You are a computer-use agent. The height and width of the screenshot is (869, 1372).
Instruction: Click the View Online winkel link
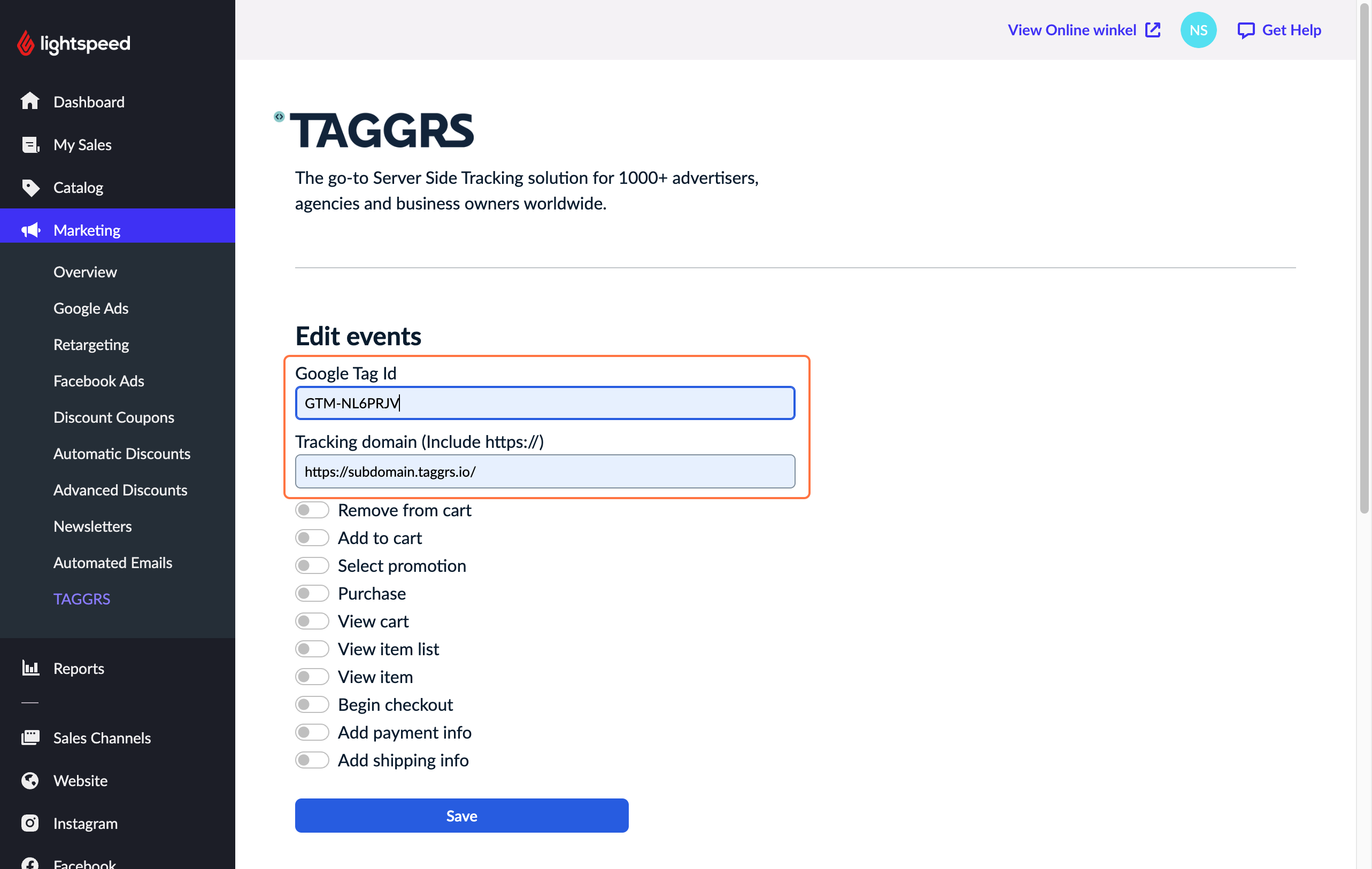tap(1072, 29)
